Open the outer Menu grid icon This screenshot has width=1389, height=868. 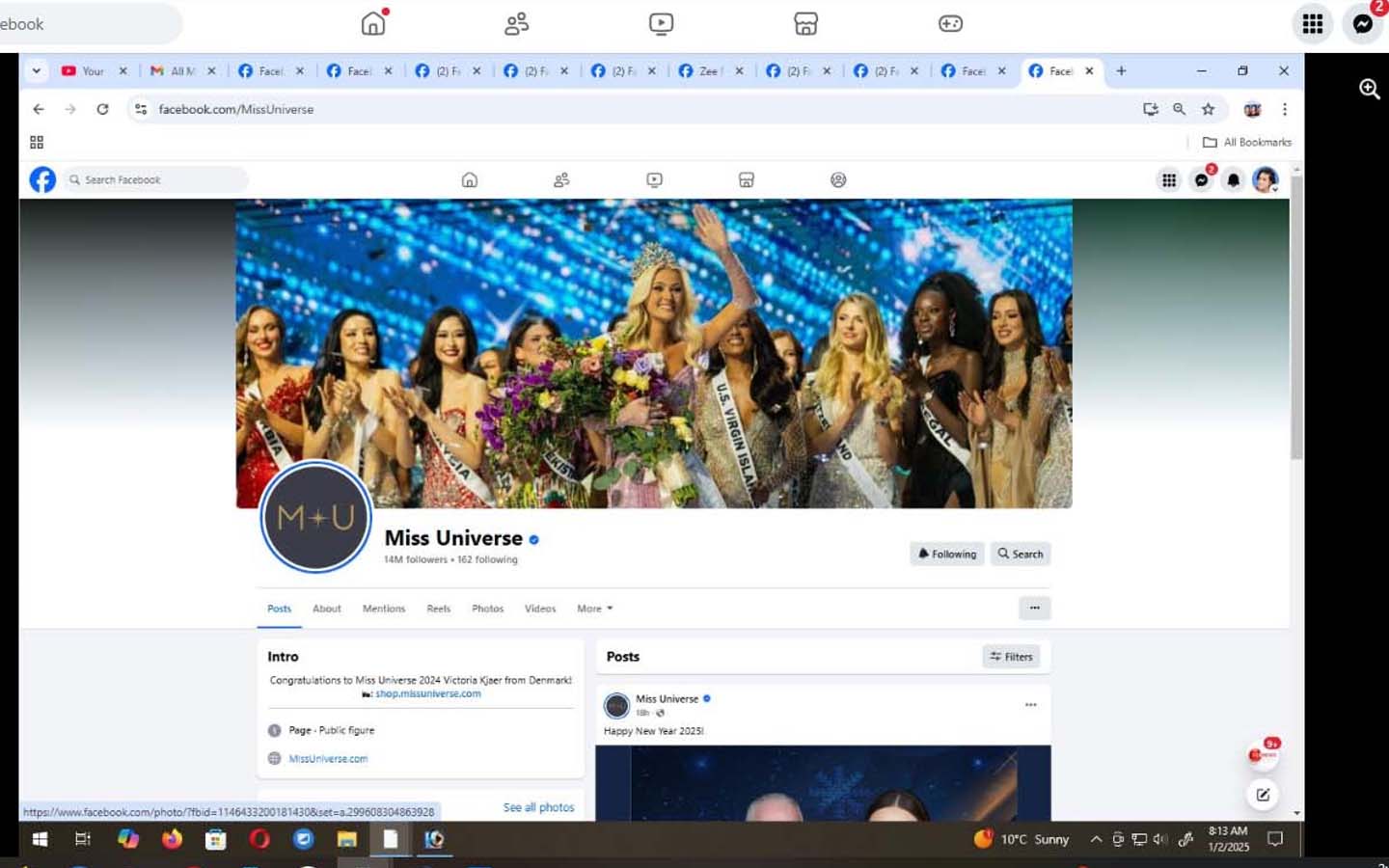pos(1313,23)
